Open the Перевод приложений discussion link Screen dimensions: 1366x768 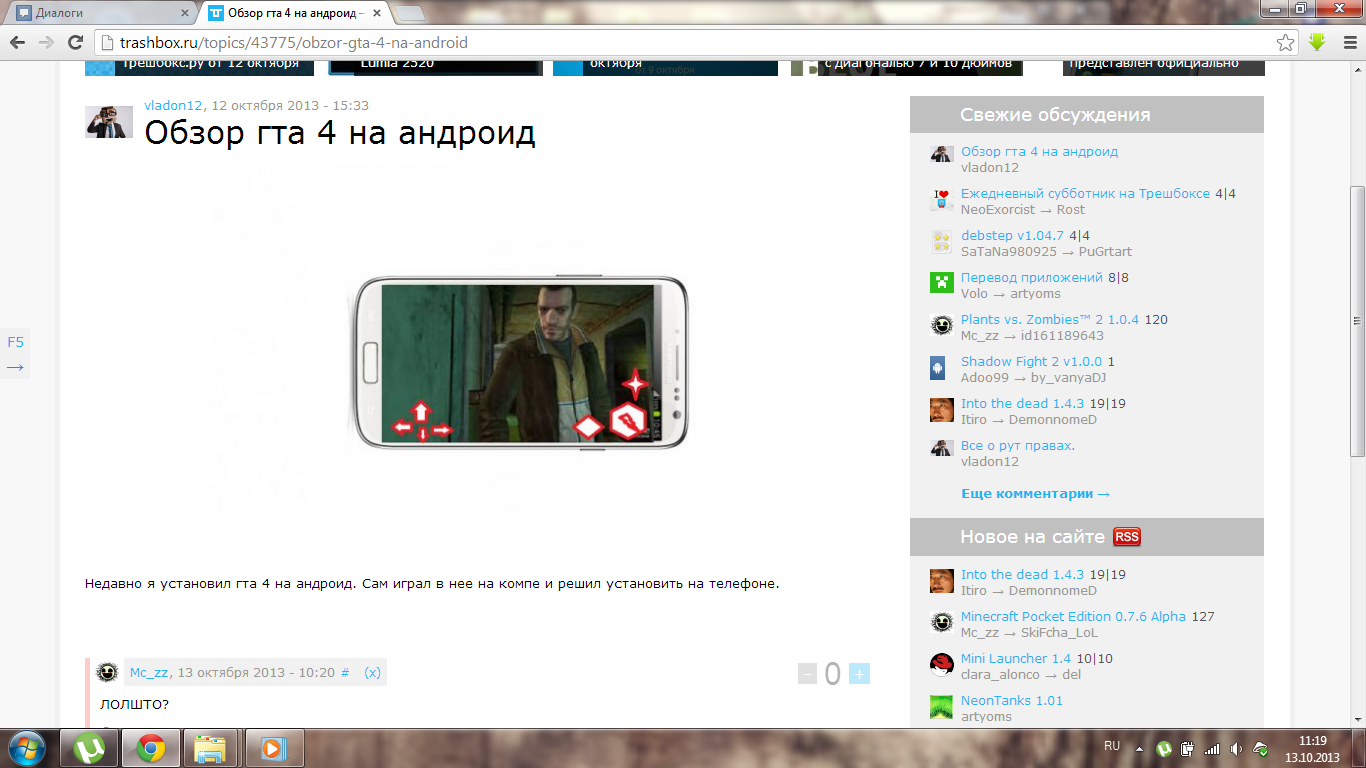tap(1031, 277)
